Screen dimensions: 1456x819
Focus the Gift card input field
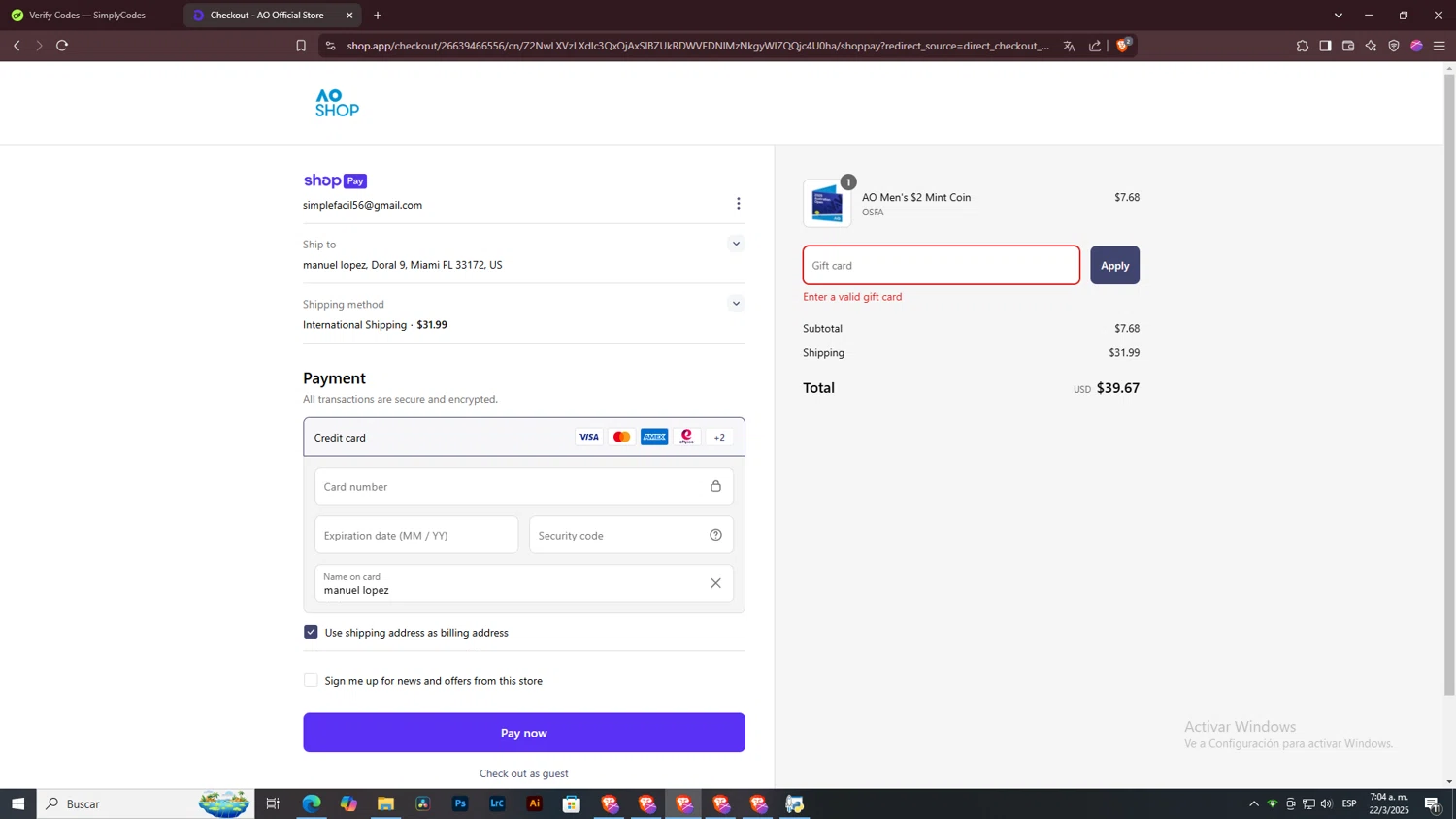(x=942, y=265)
